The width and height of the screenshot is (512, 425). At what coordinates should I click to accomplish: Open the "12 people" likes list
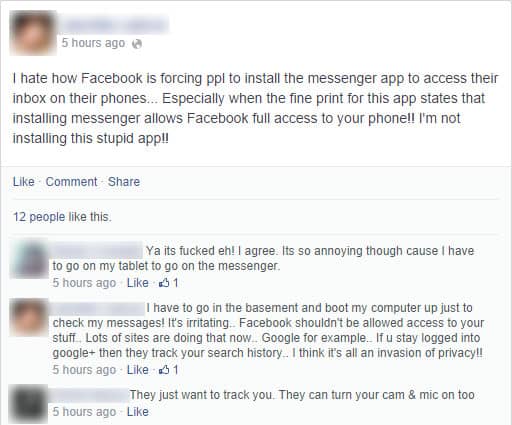tap(39, 217)
